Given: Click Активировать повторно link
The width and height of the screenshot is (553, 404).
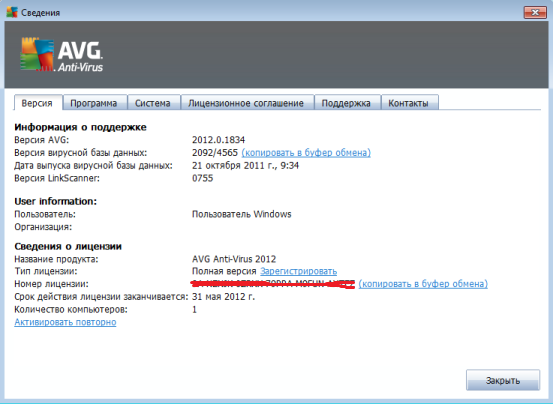Looking at the screenshot, I should pyautogui.click(x=65, y=322).
